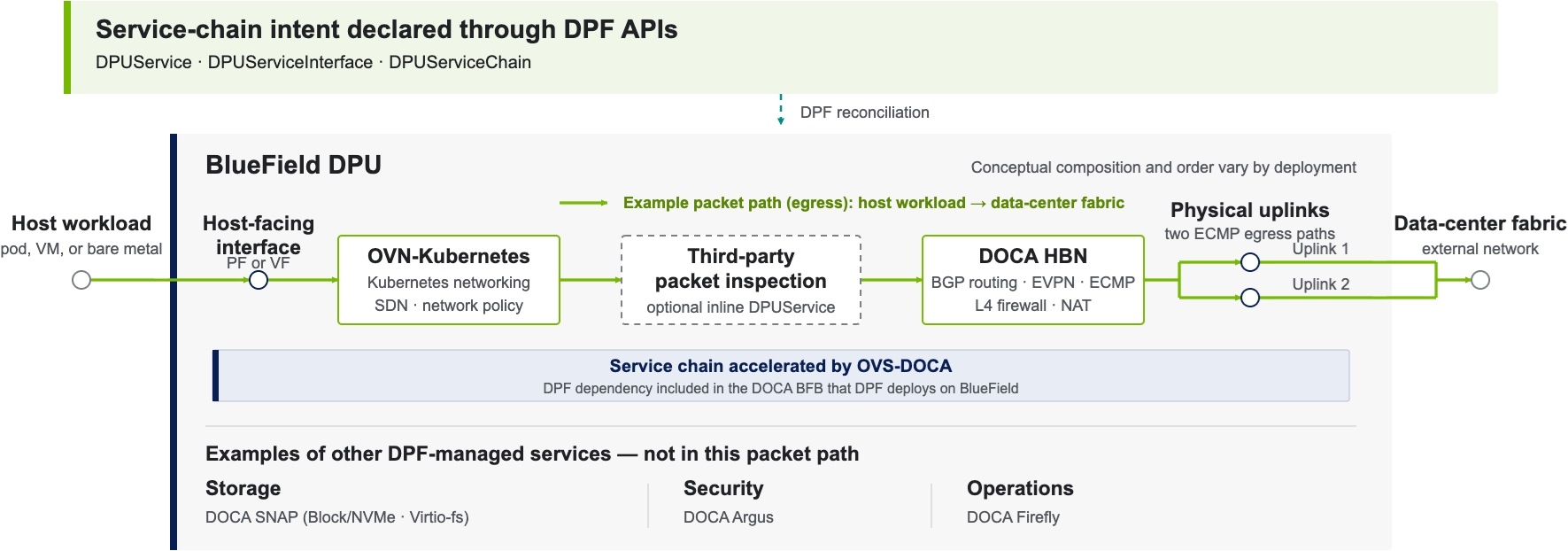Image resolution: width=1568 pixels, height=551 pixels.
Task: Click the DOCA Firefly text
Action: pyautogui.click(x=1013, y=517)
